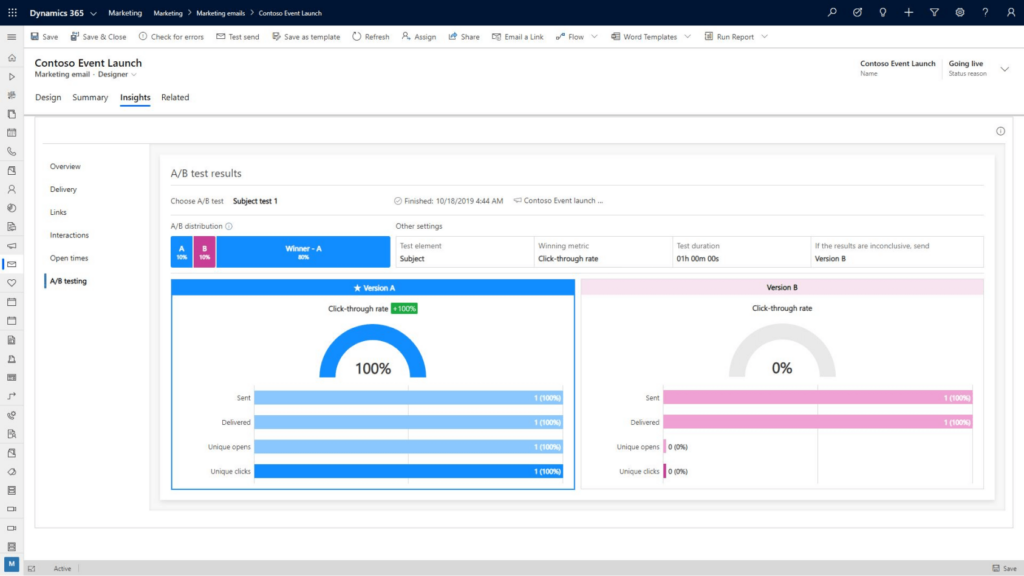Select the Refresh icon on the command bar
1024x576 pixels.
(x=370, y=36)
